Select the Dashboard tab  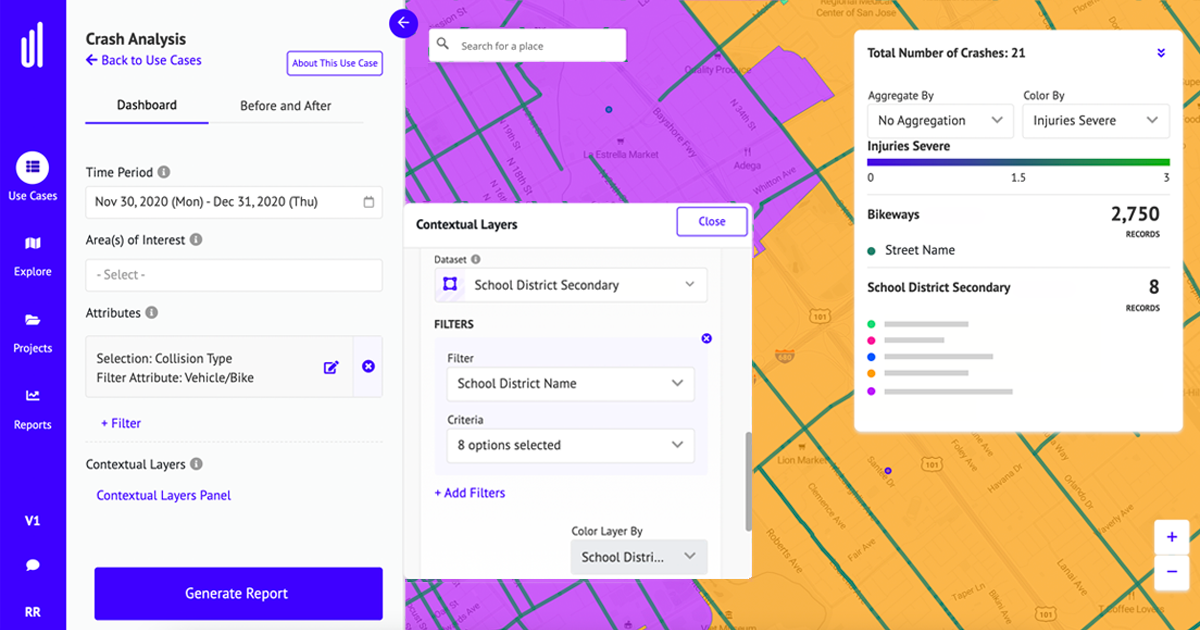click(x=146, y=105)
